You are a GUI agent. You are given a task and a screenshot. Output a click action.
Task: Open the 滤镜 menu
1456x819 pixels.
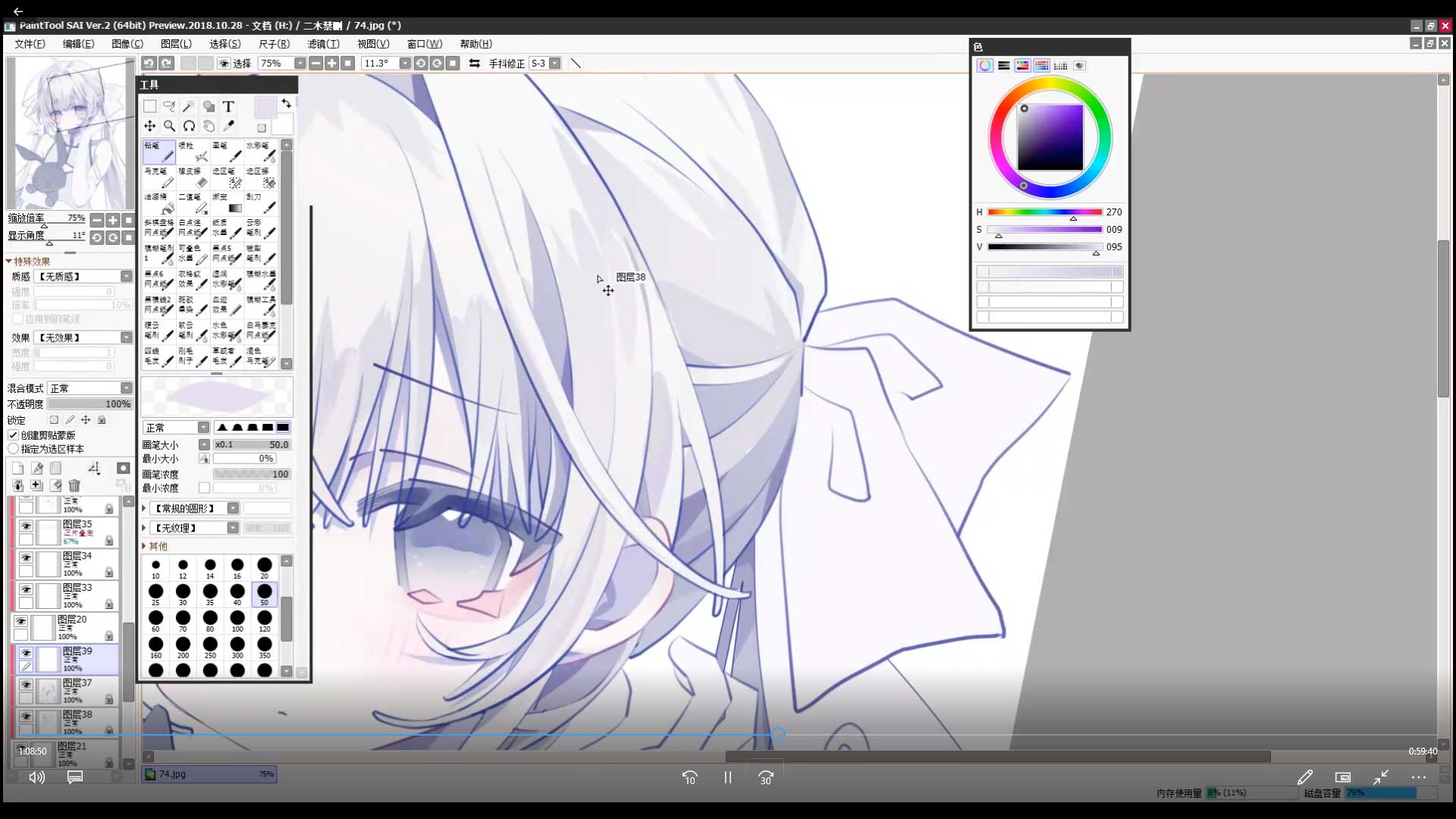(323, 44)
